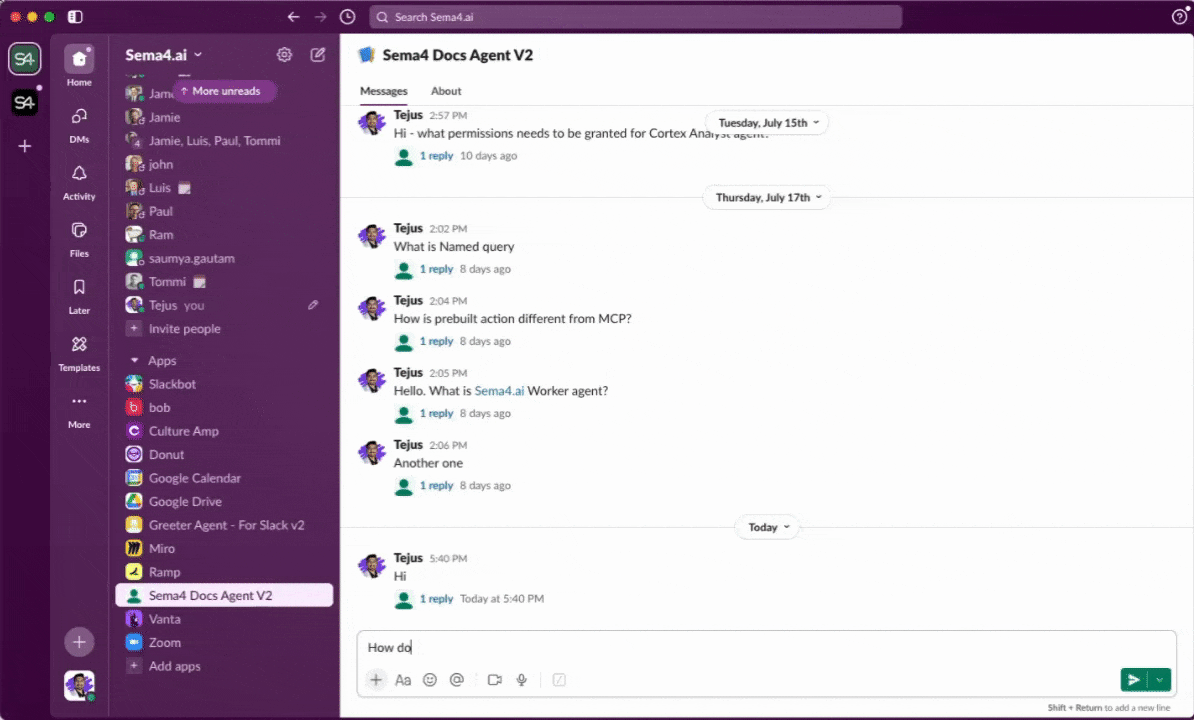Viewport: 1194px width, 720px height.
Task: Open the emoji picker in composer
Action: [430, 680]
